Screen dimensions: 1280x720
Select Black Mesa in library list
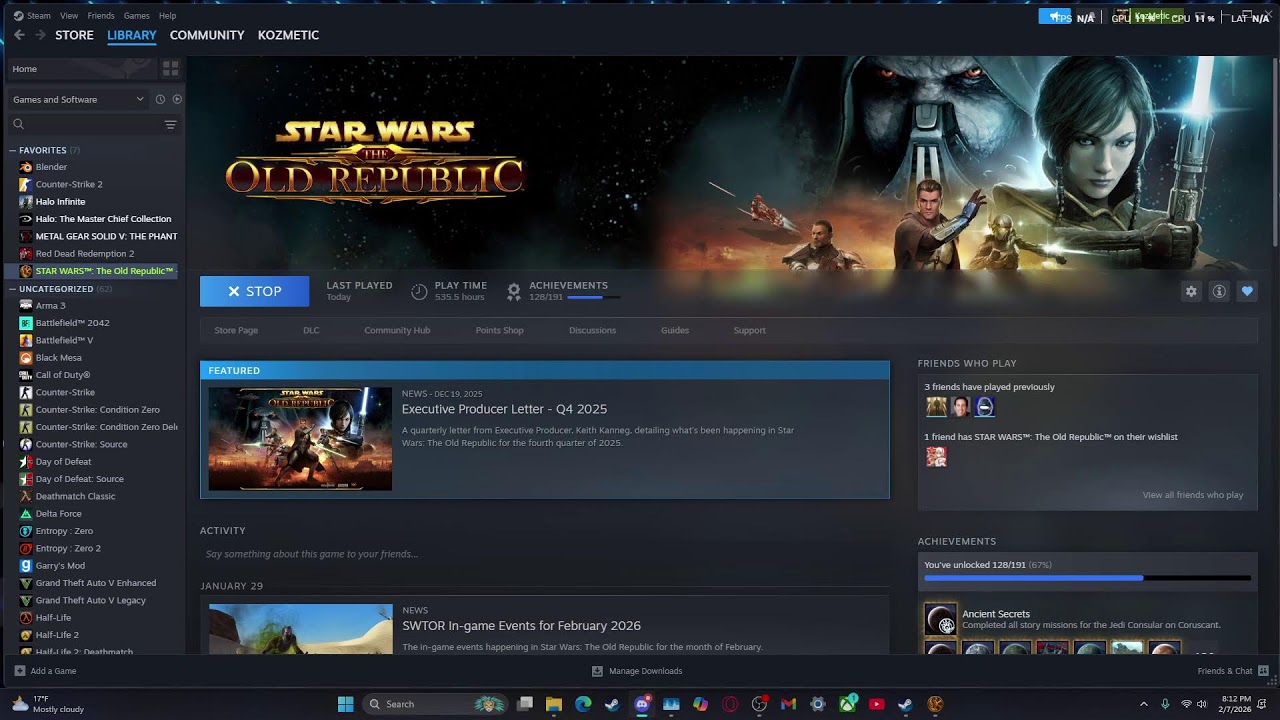click(x=58, y=357)
